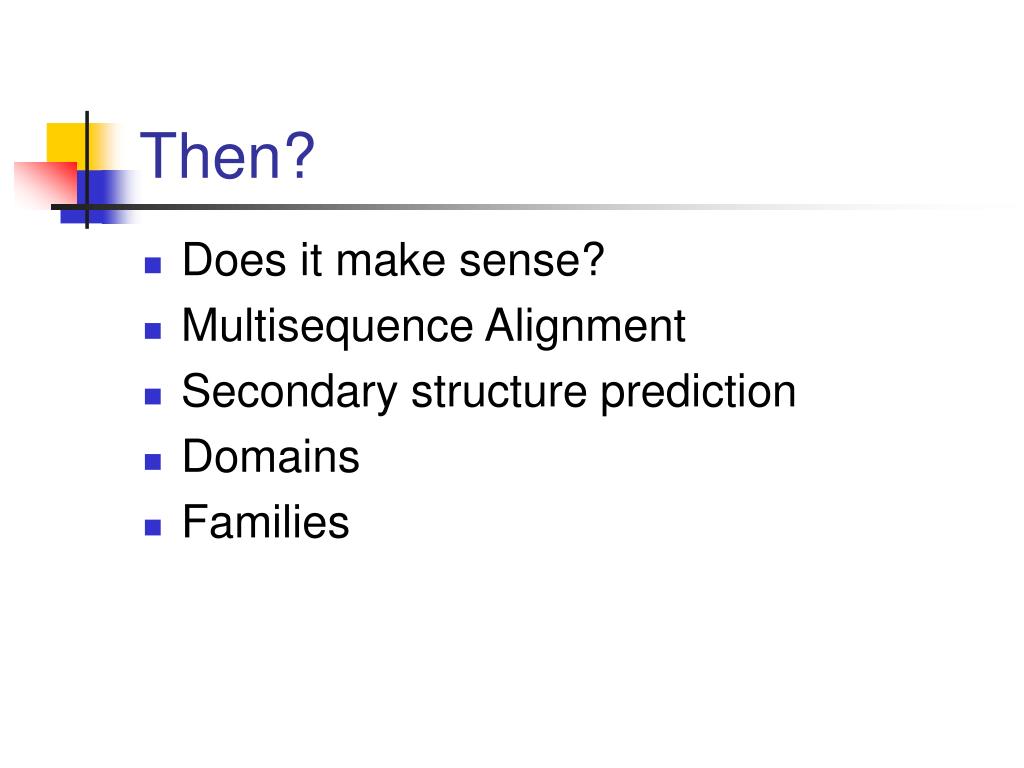Select the 'Does it make sense?' bullet text
This screenshot has height=768, width=1024.
(393, 260)
